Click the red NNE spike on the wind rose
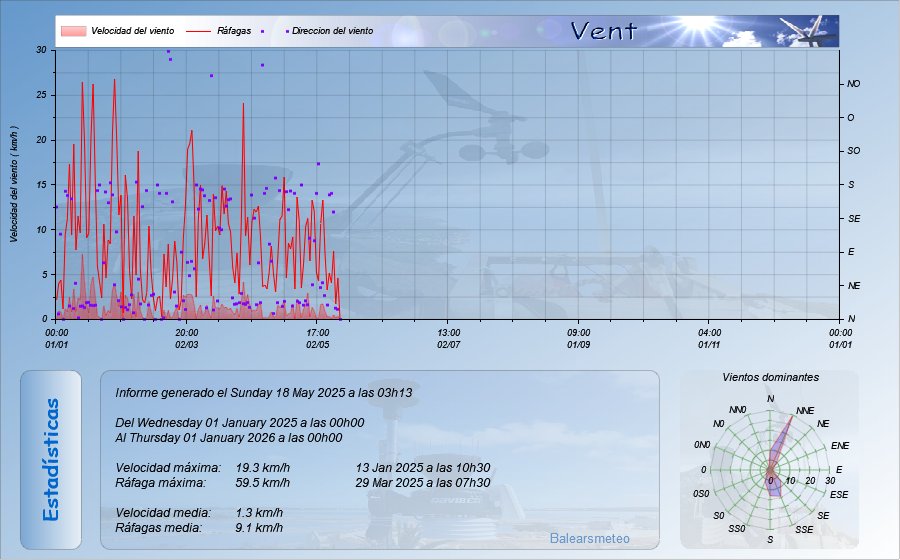Viewport: 900px width, 560px height. click(782, 441)
